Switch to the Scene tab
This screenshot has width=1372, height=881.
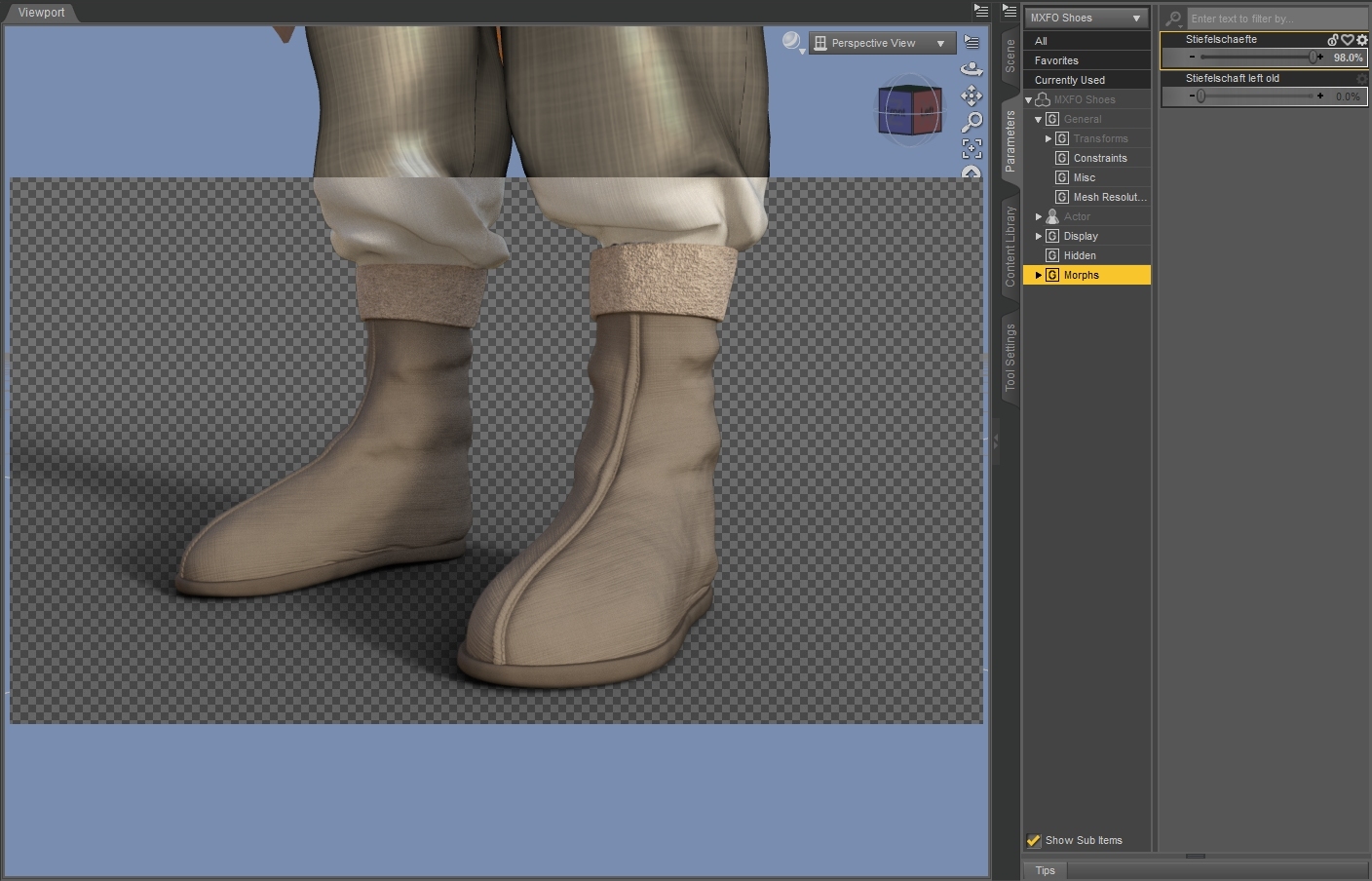[1010, 57]
